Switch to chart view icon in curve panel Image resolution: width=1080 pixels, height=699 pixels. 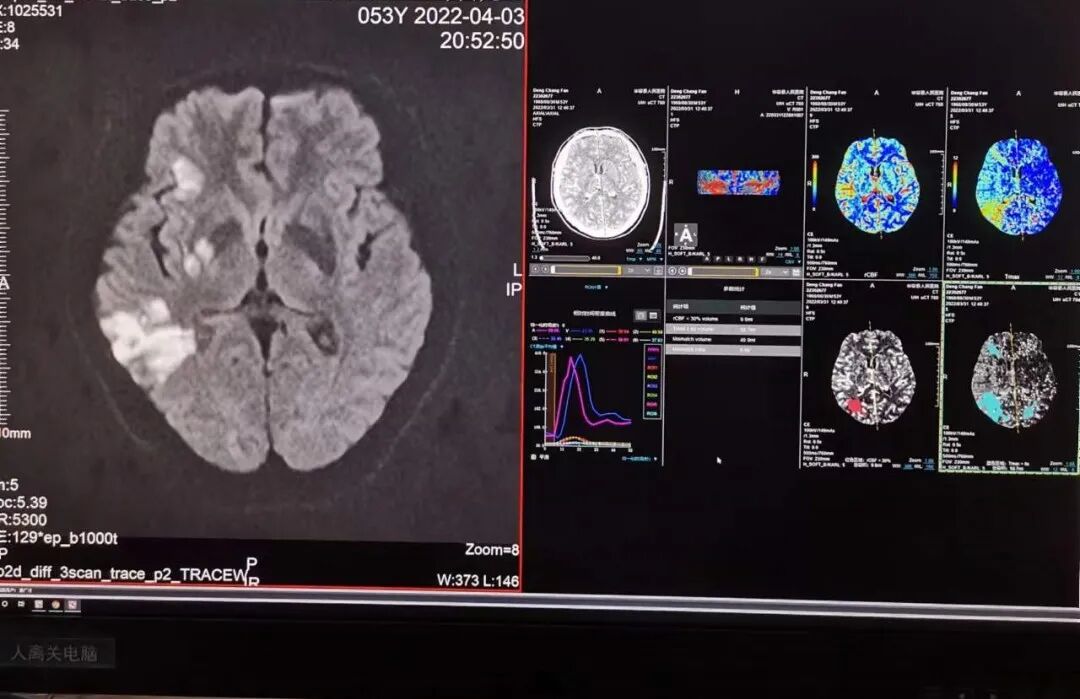pyautogui.click(x=641, y=315)
